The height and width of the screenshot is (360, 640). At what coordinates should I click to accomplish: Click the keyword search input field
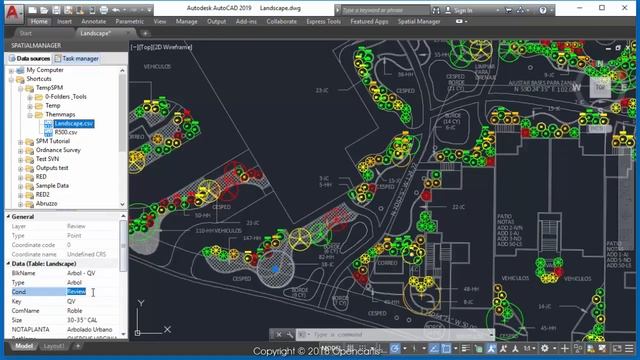point(385,10)
